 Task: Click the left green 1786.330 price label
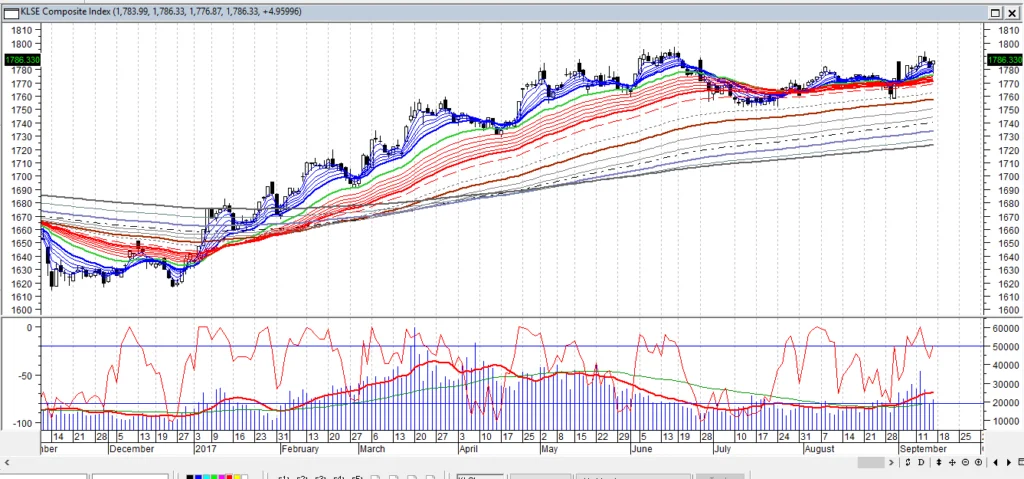[22, 59]
